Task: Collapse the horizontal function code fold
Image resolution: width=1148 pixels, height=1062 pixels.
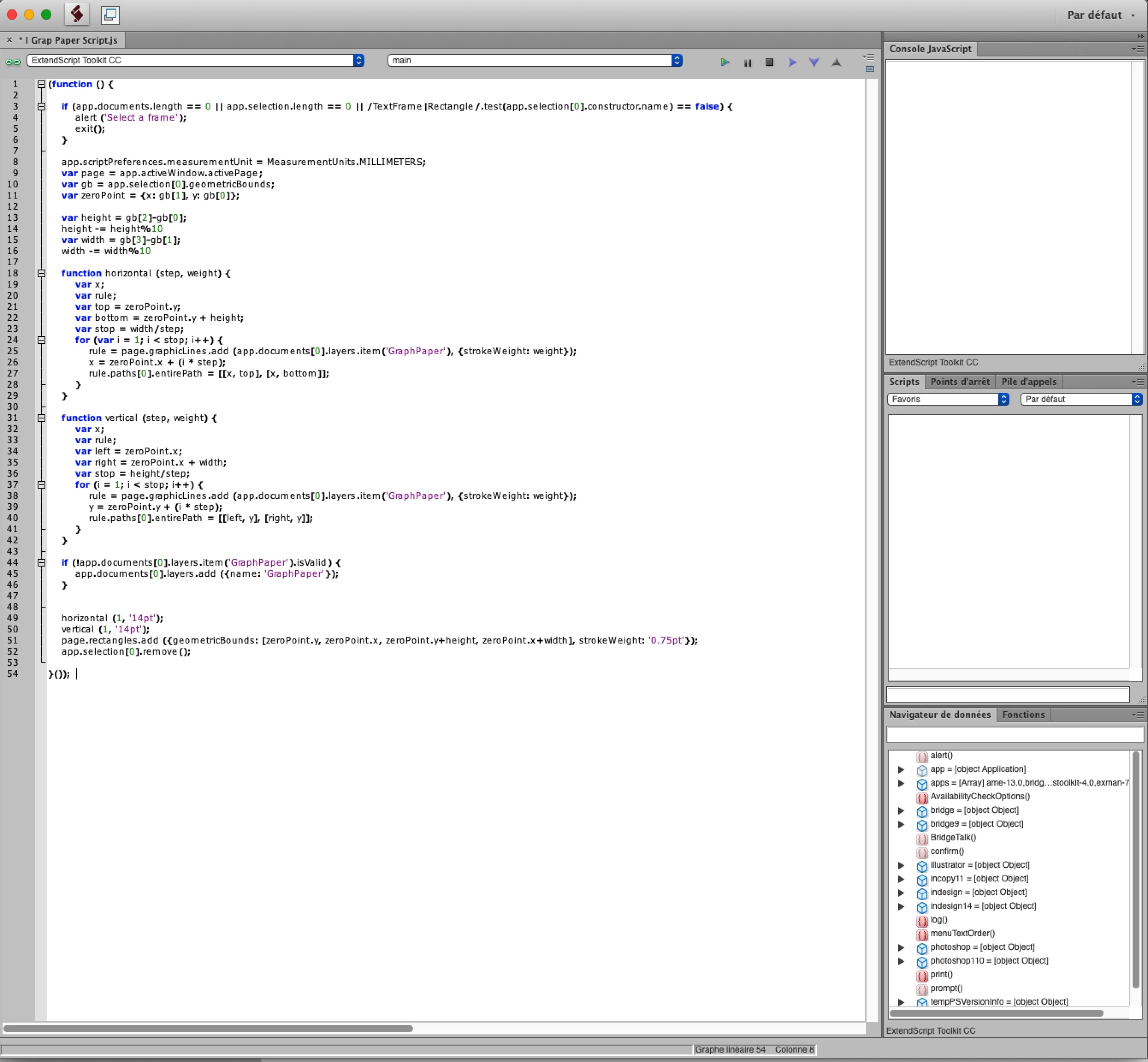Action: 41,273
